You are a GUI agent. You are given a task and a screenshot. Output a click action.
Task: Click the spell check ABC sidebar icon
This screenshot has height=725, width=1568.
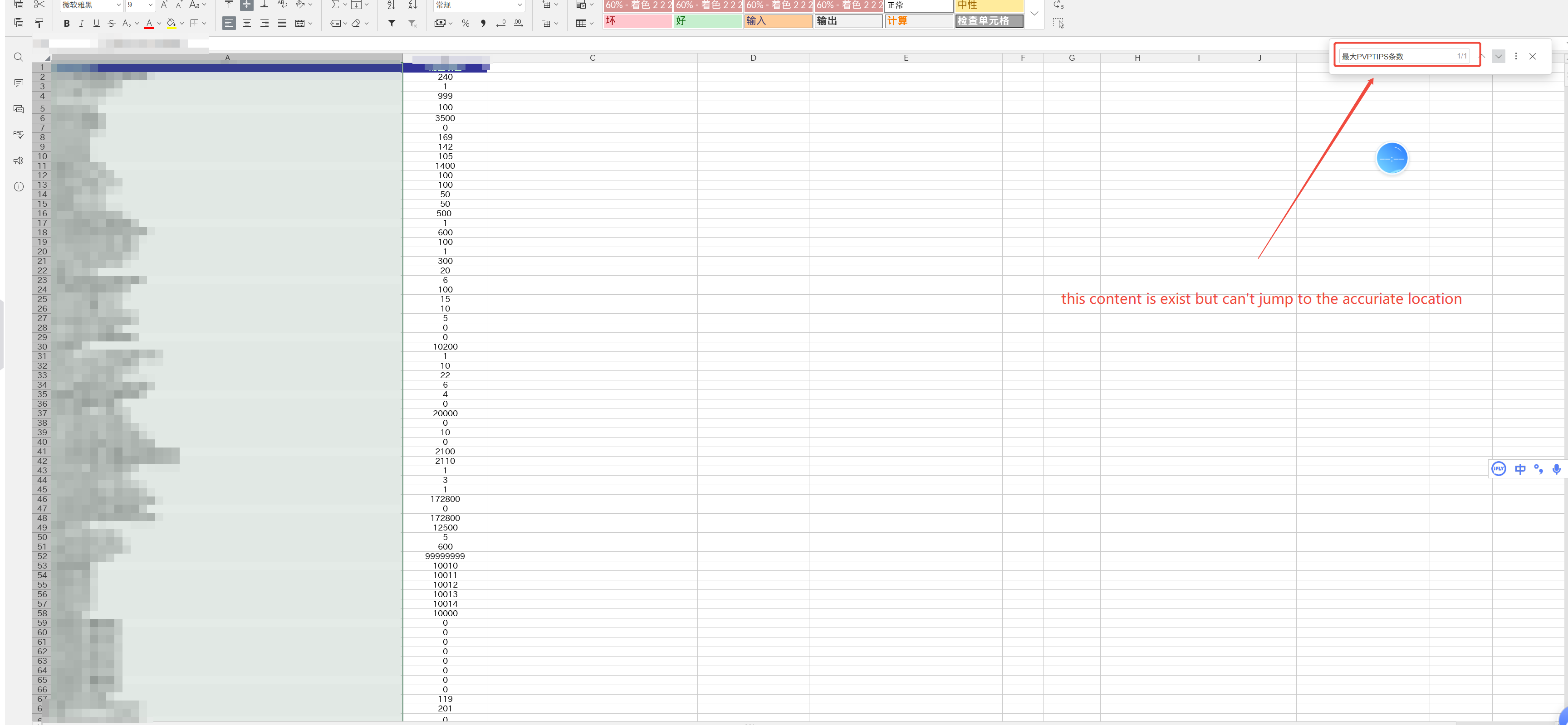[x=18, y=134]
